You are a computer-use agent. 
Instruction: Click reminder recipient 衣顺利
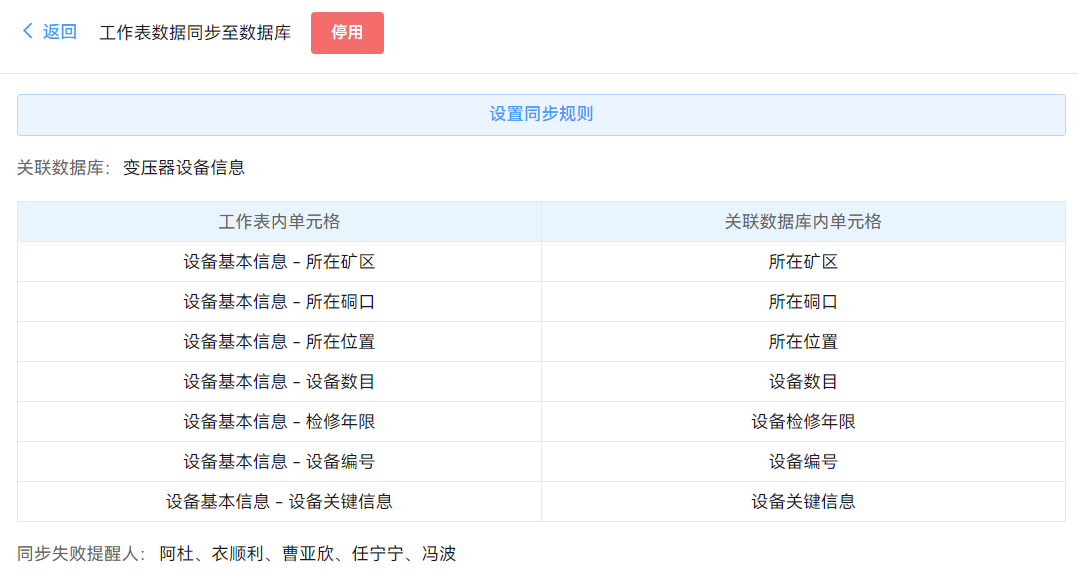click(x=237, y=554)
